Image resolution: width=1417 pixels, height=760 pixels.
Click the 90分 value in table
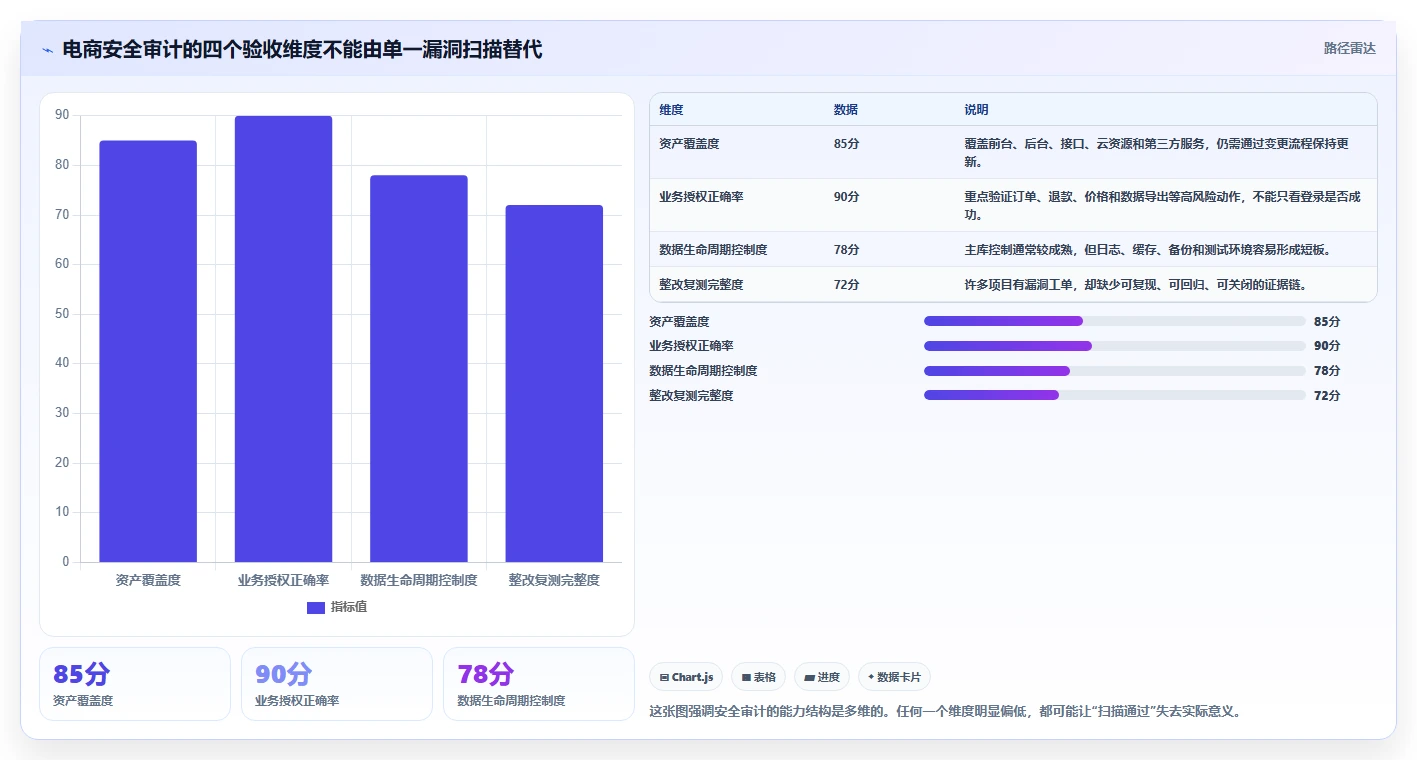[846, 197]
